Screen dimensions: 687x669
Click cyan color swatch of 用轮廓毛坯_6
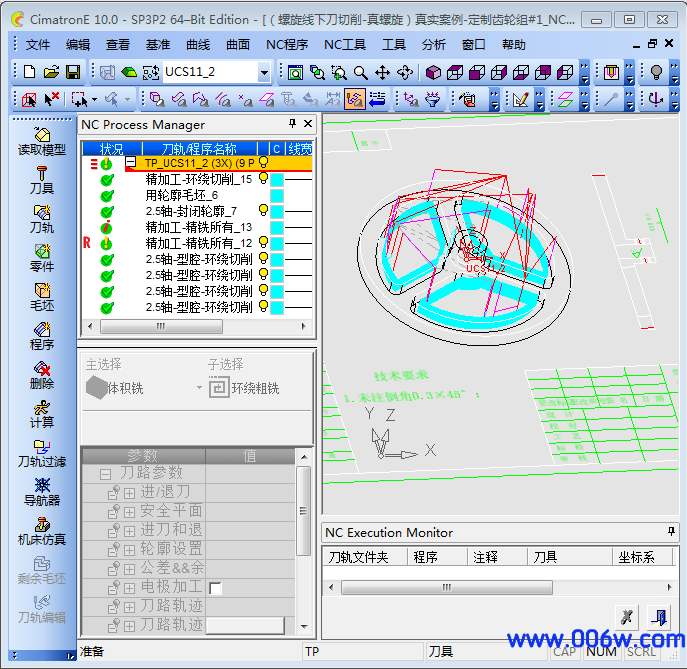[x=276, y=195]
